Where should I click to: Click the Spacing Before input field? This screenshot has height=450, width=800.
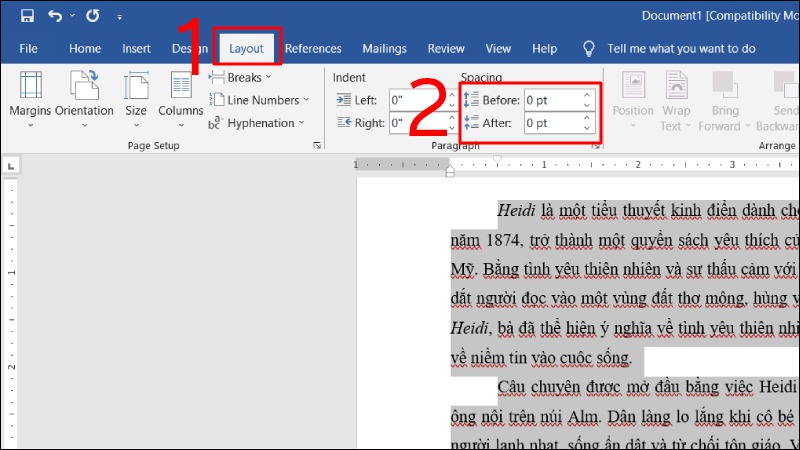552,100
